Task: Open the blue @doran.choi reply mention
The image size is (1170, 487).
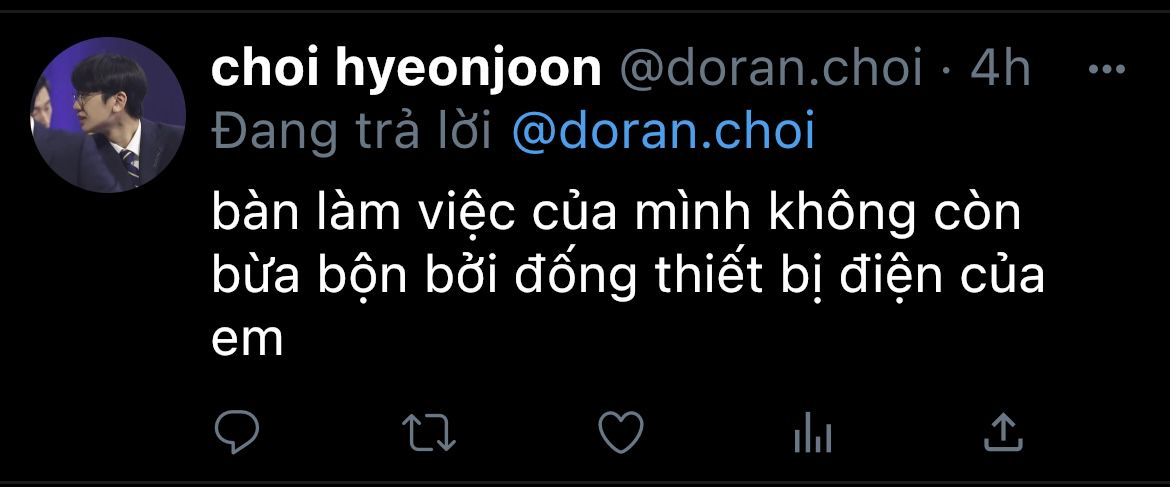Action: [x=663, y=133]
